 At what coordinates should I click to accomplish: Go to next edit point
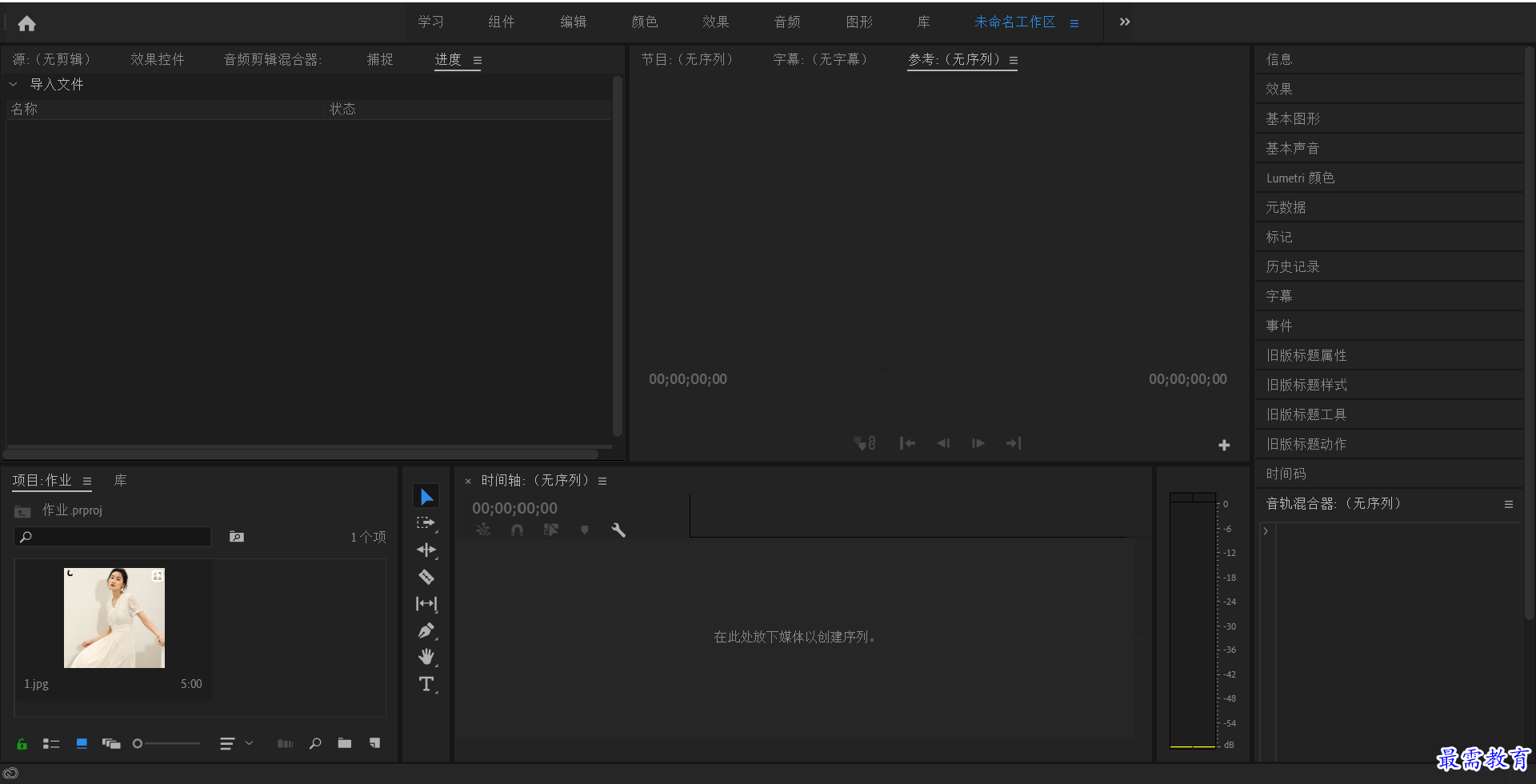point(1014,443)
